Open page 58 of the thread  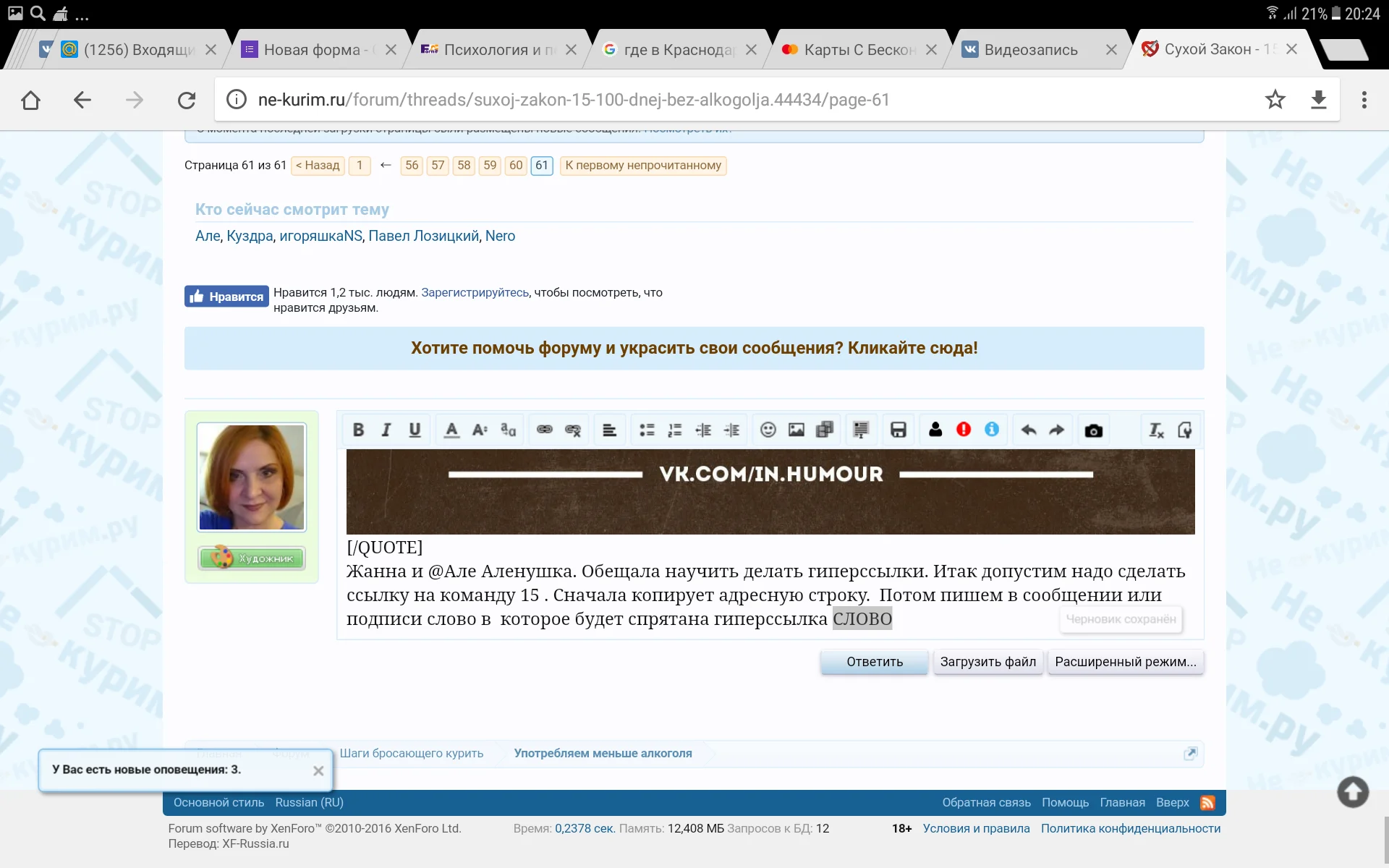(x=464, y=166)
